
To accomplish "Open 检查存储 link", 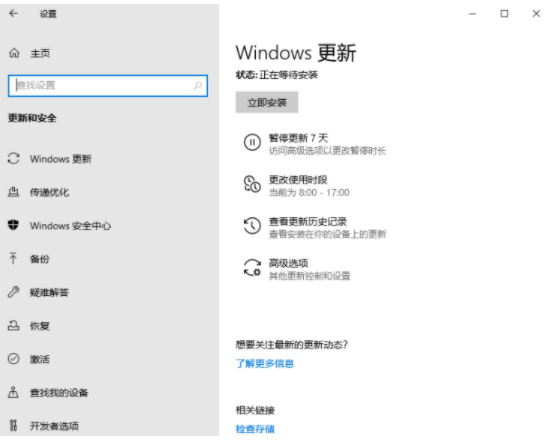I will coord(255,429).
